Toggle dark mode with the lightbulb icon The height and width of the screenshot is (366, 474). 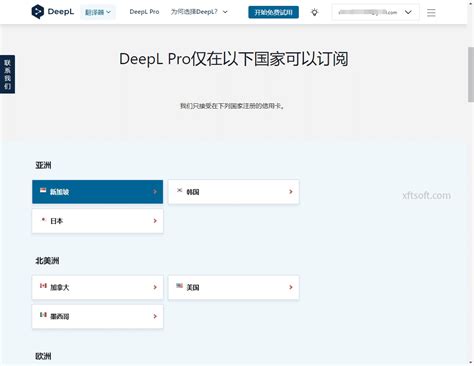tap(314, 13)
